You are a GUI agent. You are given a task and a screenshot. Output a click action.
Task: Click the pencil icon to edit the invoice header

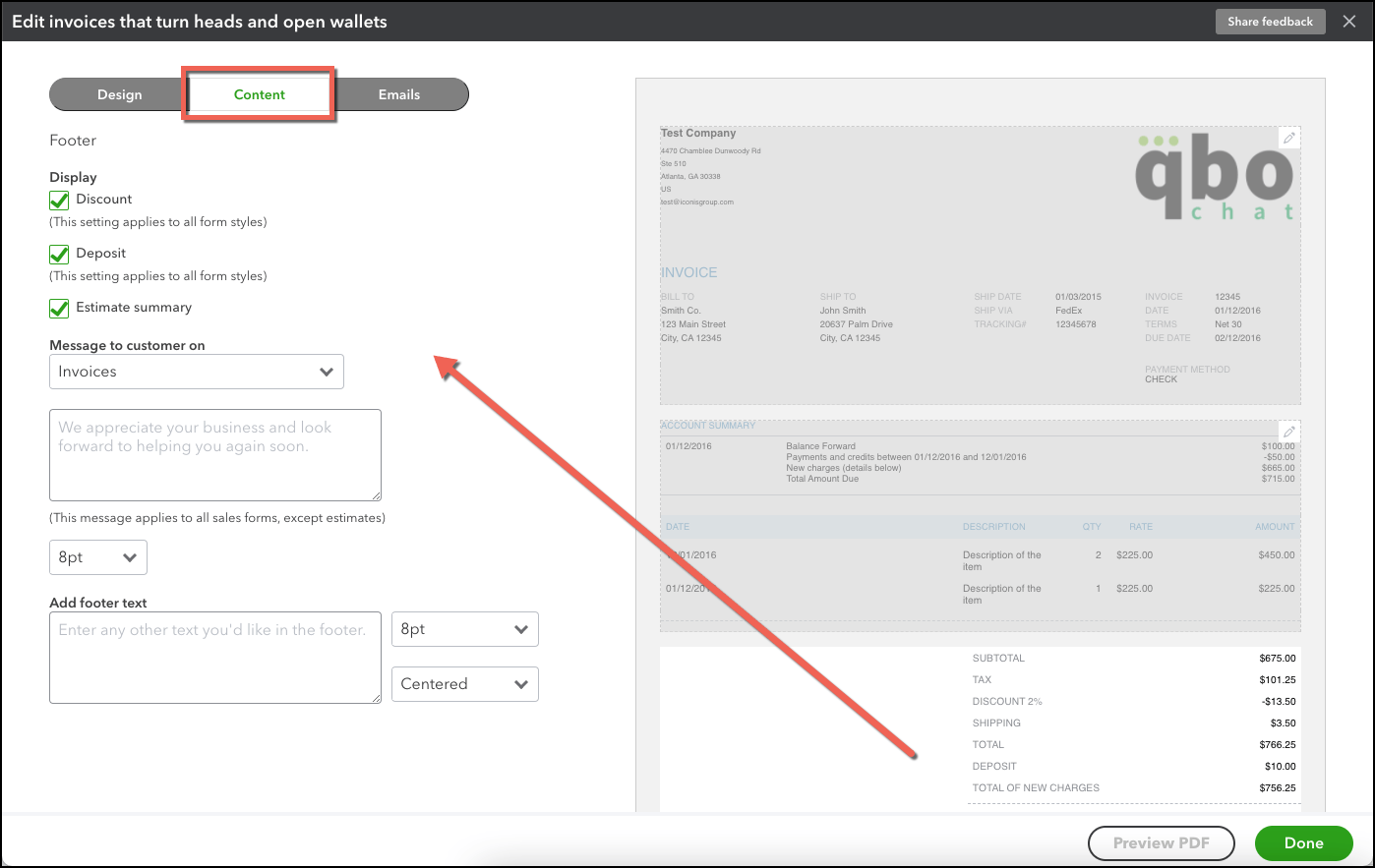coord(1288,138)
